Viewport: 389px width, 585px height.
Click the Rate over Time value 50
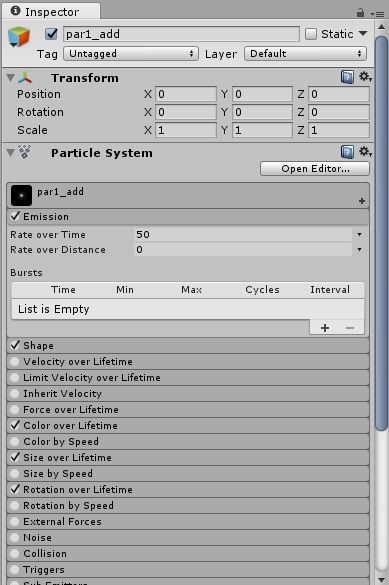243,234
